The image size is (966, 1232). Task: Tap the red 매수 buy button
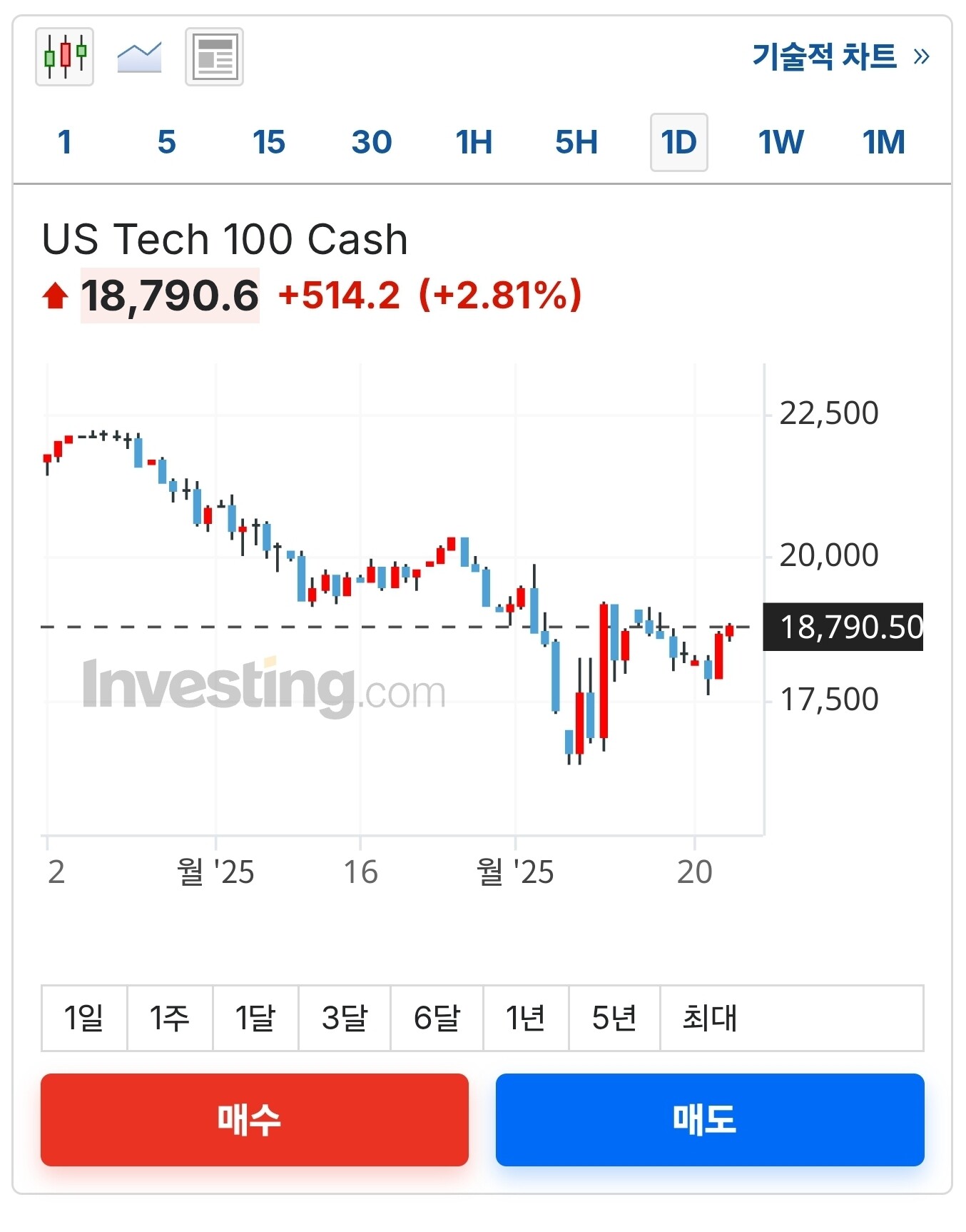[255, 1120]
